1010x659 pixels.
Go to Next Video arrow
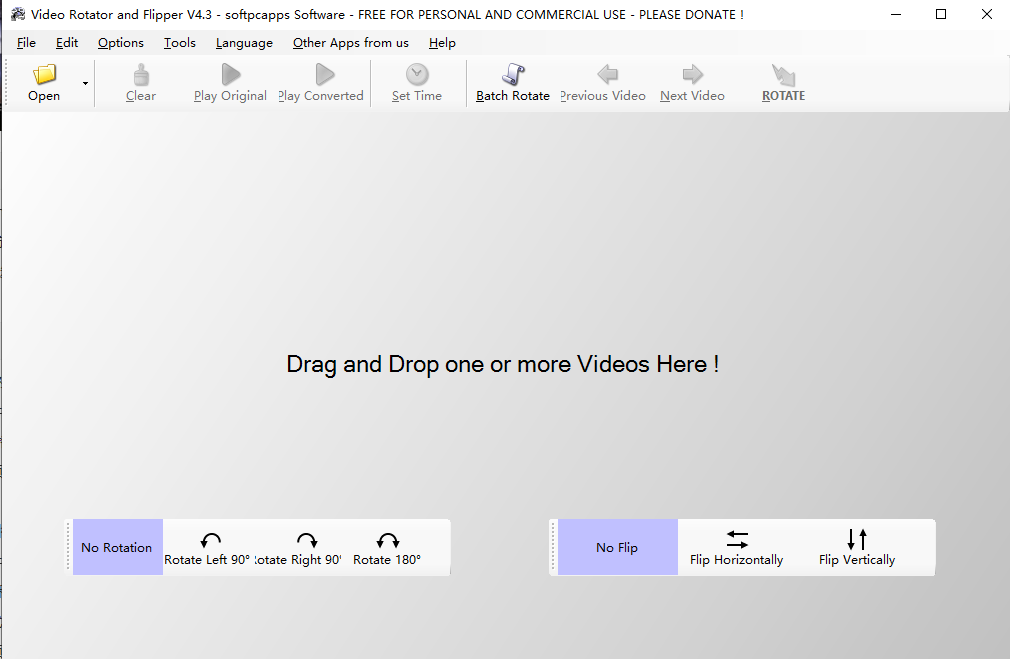click(692, 74)
